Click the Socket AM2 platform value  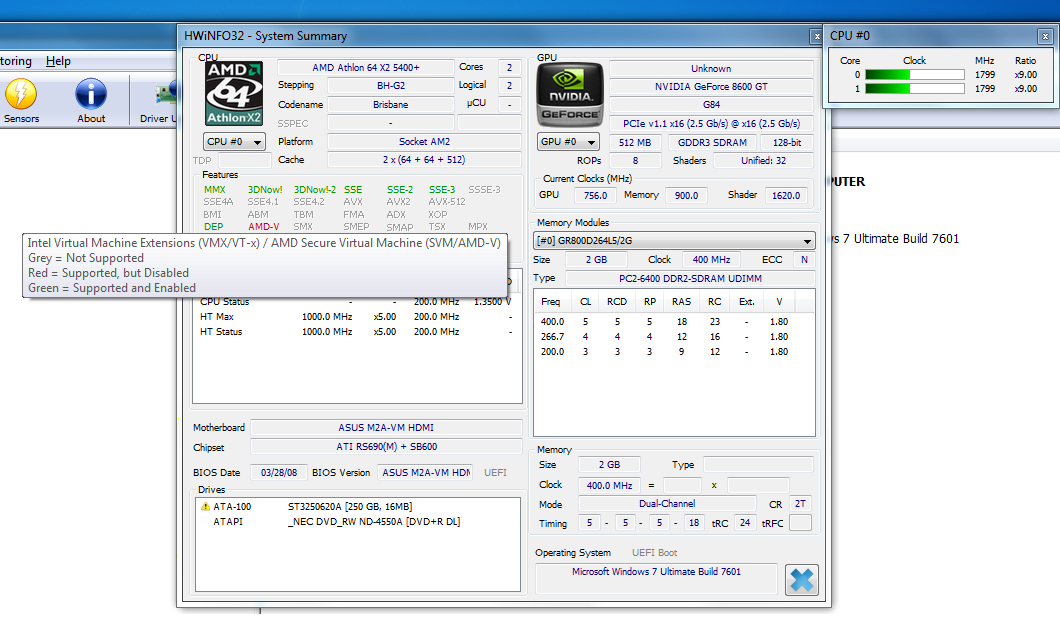pos(424,142)
